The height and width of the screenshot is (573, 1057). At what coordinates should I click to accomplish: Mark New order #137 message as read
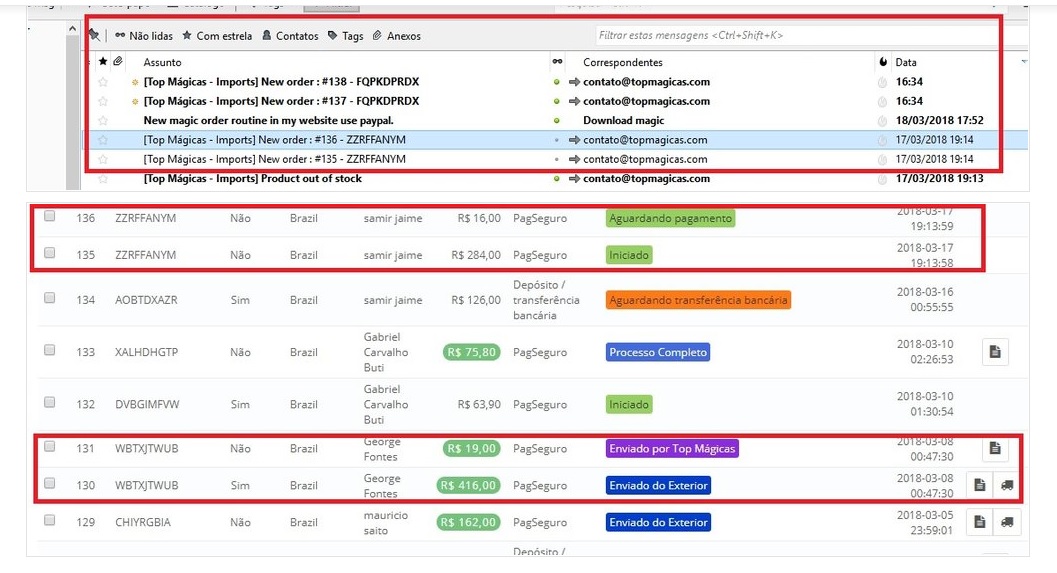pyautogui.click(x=556, y=102)
